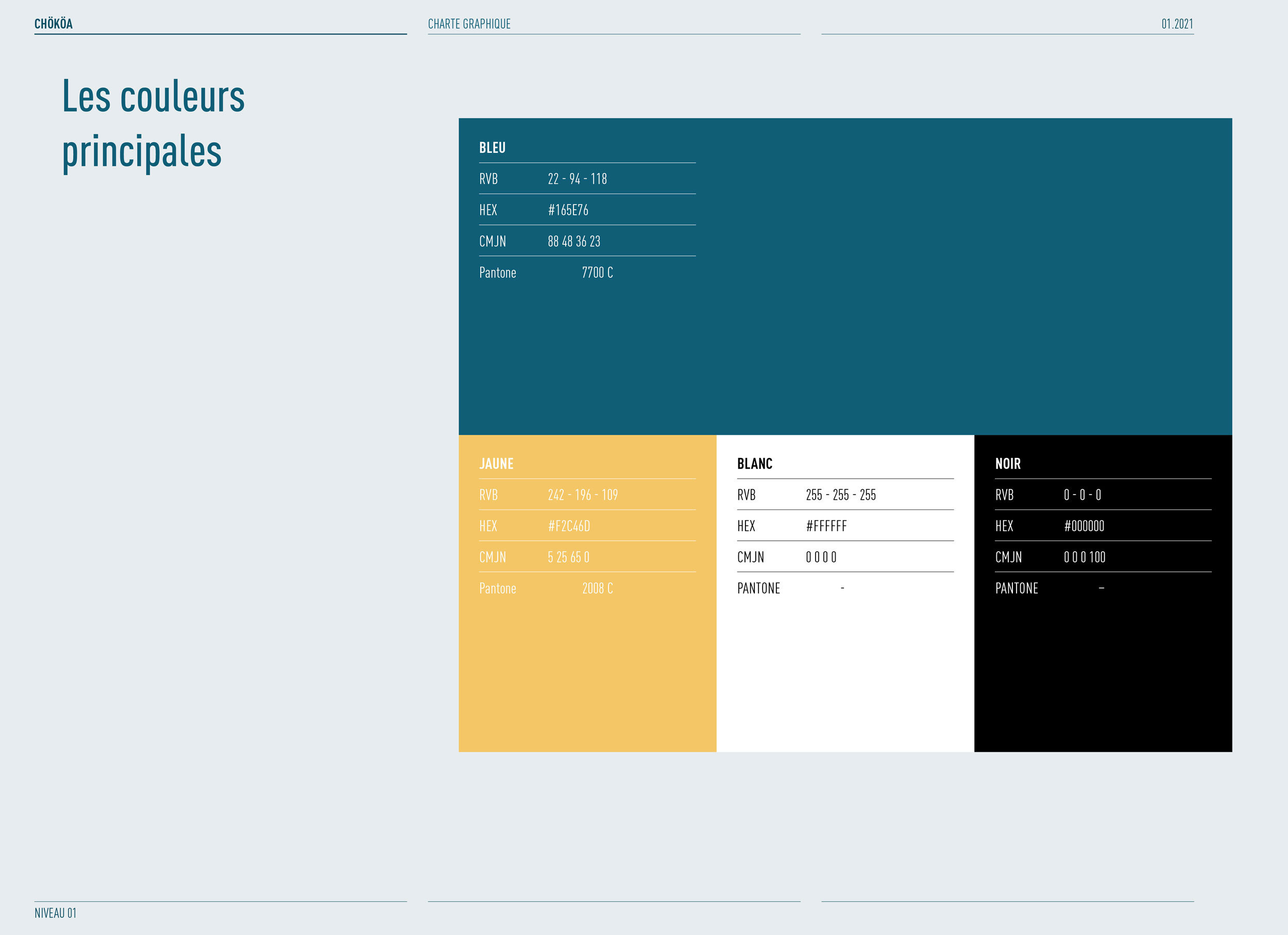
Task: Click the JAUNE hex value #F2C46D
Action: pyautogui.click(x=568, y=525)
